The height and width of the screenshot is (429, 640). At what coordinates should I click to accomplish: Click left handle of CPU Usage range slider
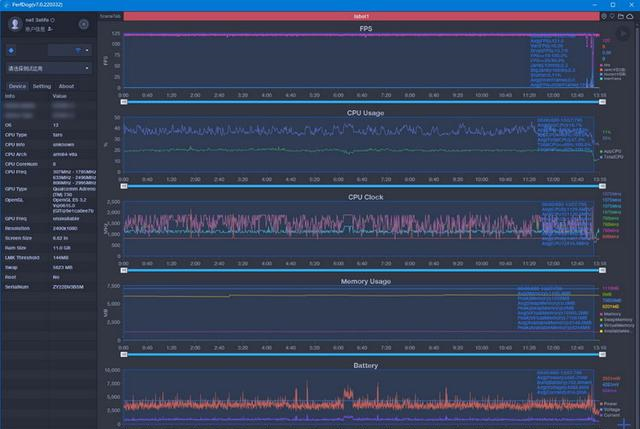coord(124,186)
